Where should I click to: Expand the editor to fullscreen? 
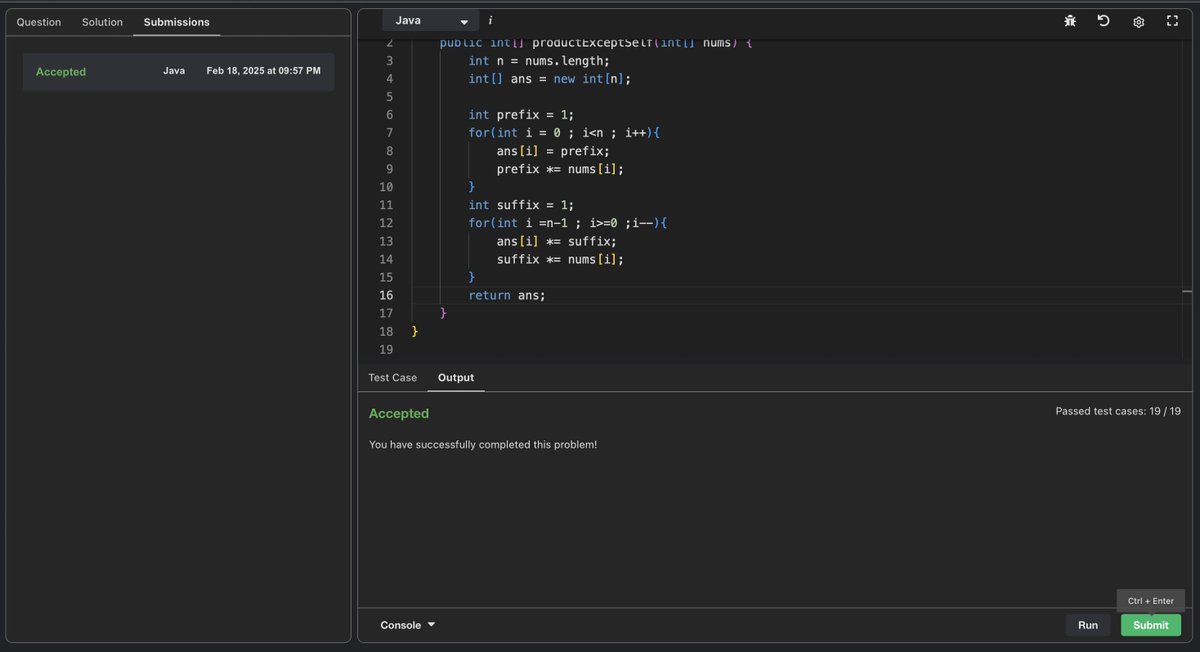[1172, 20]
